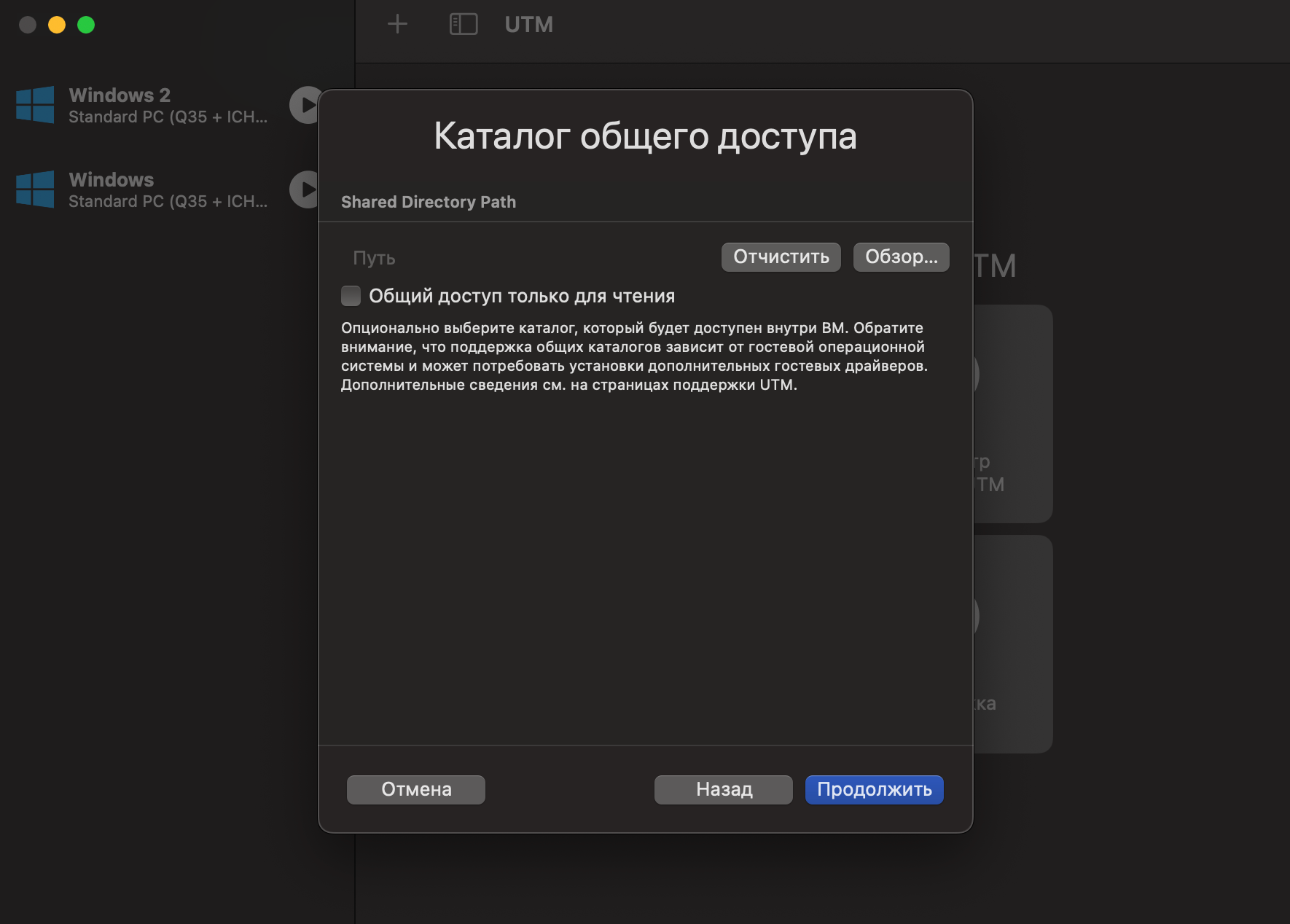Go back with the Назад button
This screenshot has height=924, width=1290.
[724, 790]
